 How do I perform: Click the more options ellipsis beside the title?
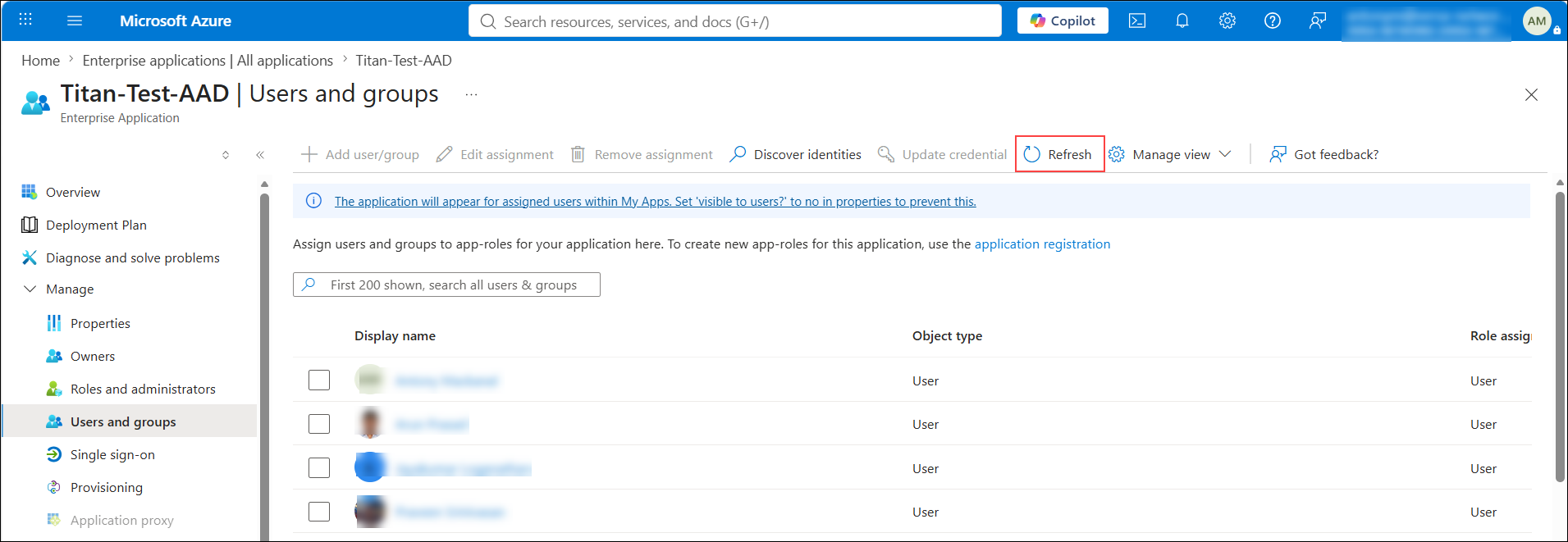point(471,95)
